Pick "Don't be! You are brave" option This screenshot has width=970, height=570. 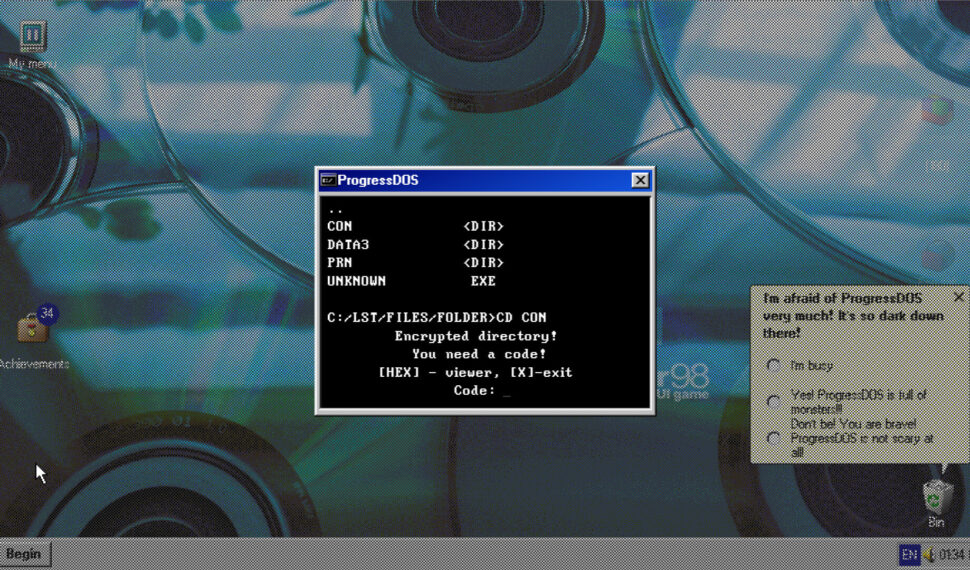[x=773, y=438]
